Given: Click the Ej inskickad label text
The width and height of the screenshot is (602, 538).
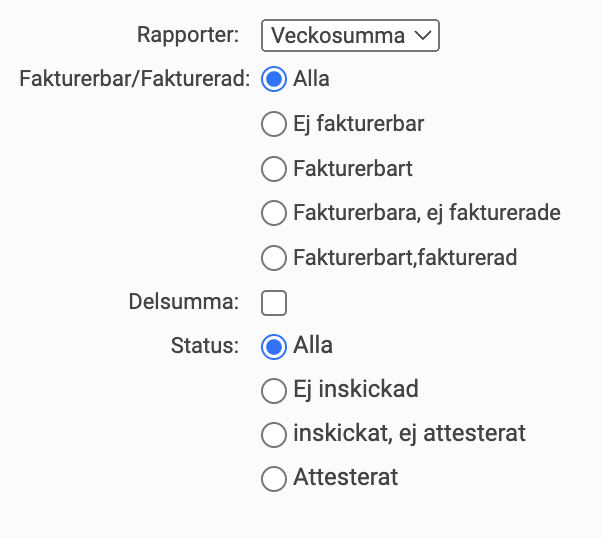Looking at the screenshot, I should [355, 390].
